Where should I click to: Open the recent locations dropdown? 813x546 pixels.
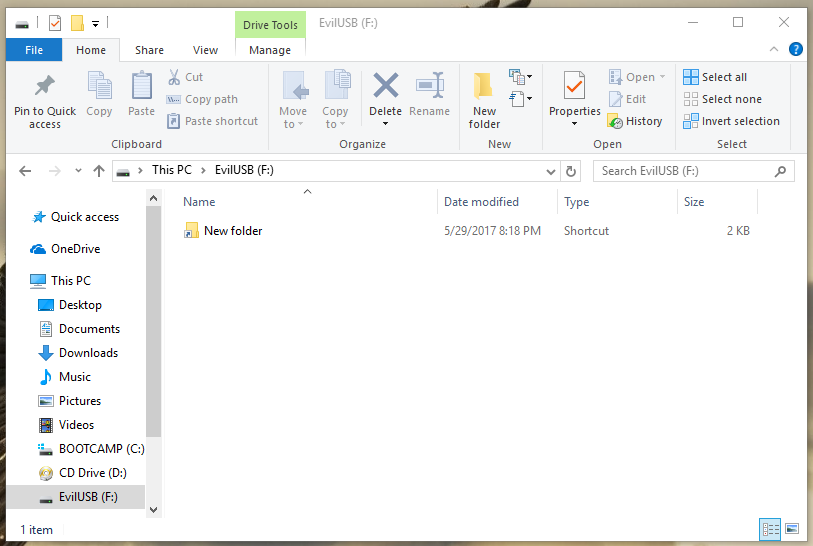(x=78, y=171)
